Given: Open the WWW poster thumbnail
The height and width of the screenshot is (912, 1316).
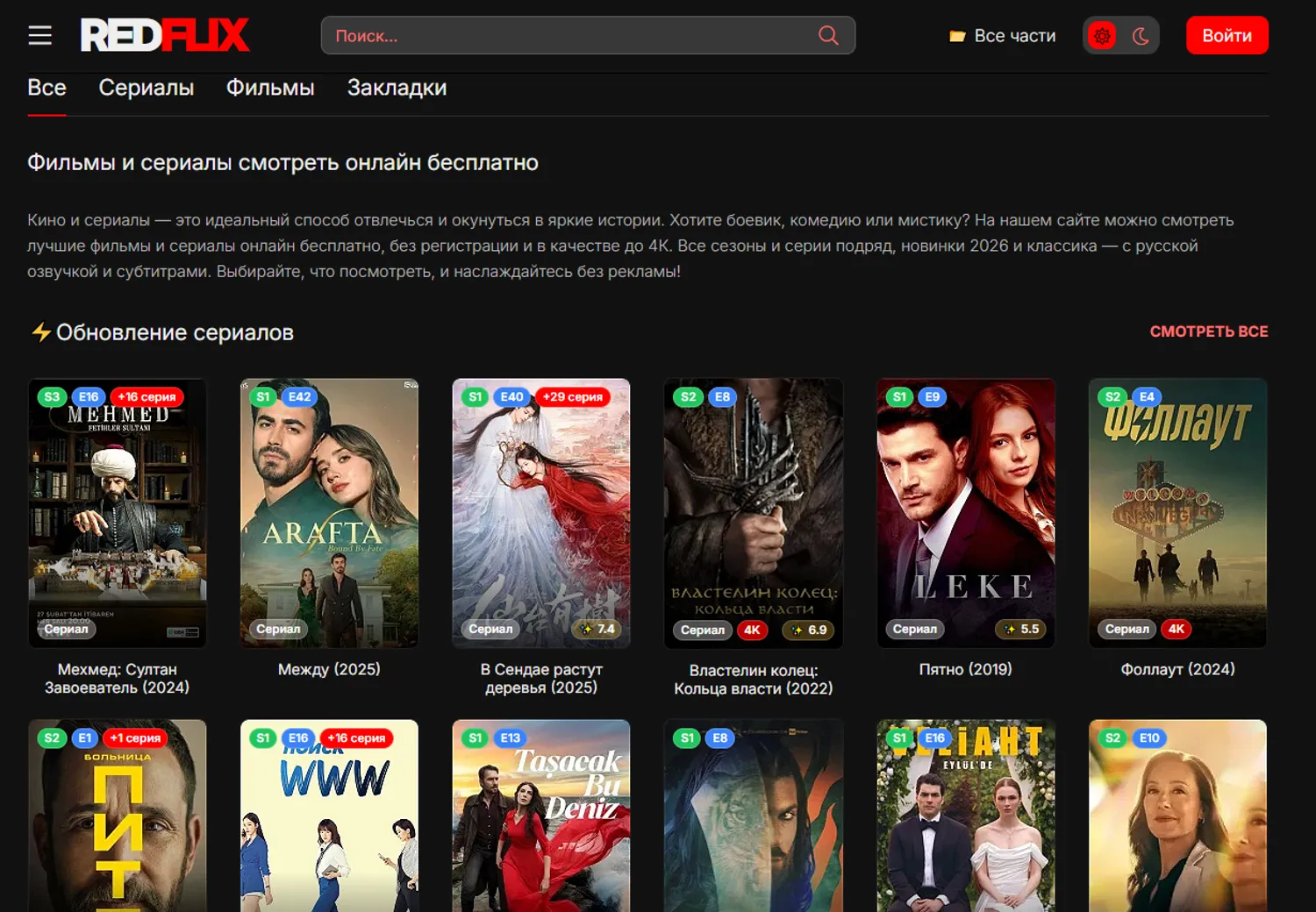Looking at the screenshot, I should [329, 816].
